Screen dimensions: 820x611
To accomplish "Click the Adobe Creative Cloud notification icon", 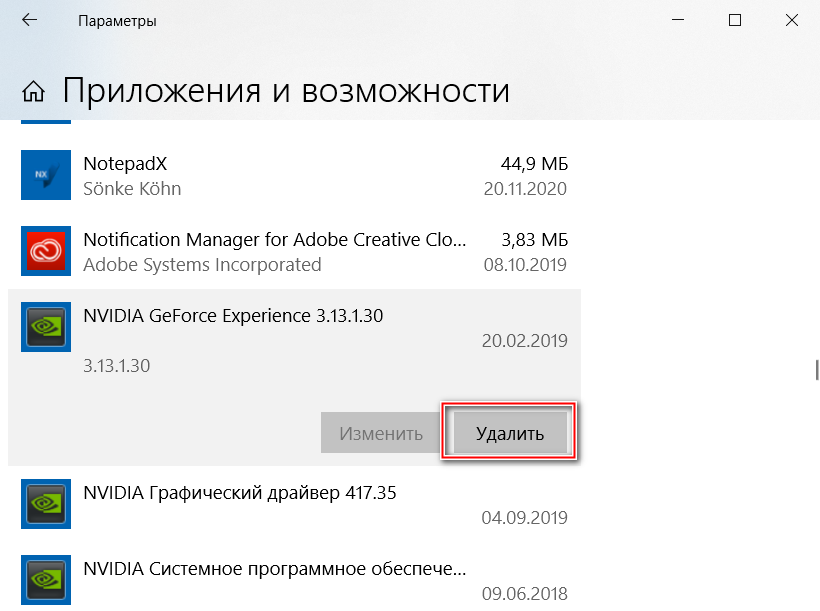I will point(46,251).
